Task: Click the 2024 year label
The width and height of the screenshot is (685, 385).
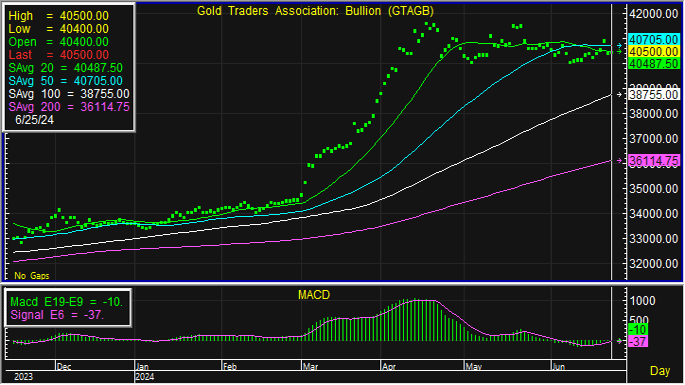Action: point(145,377)
